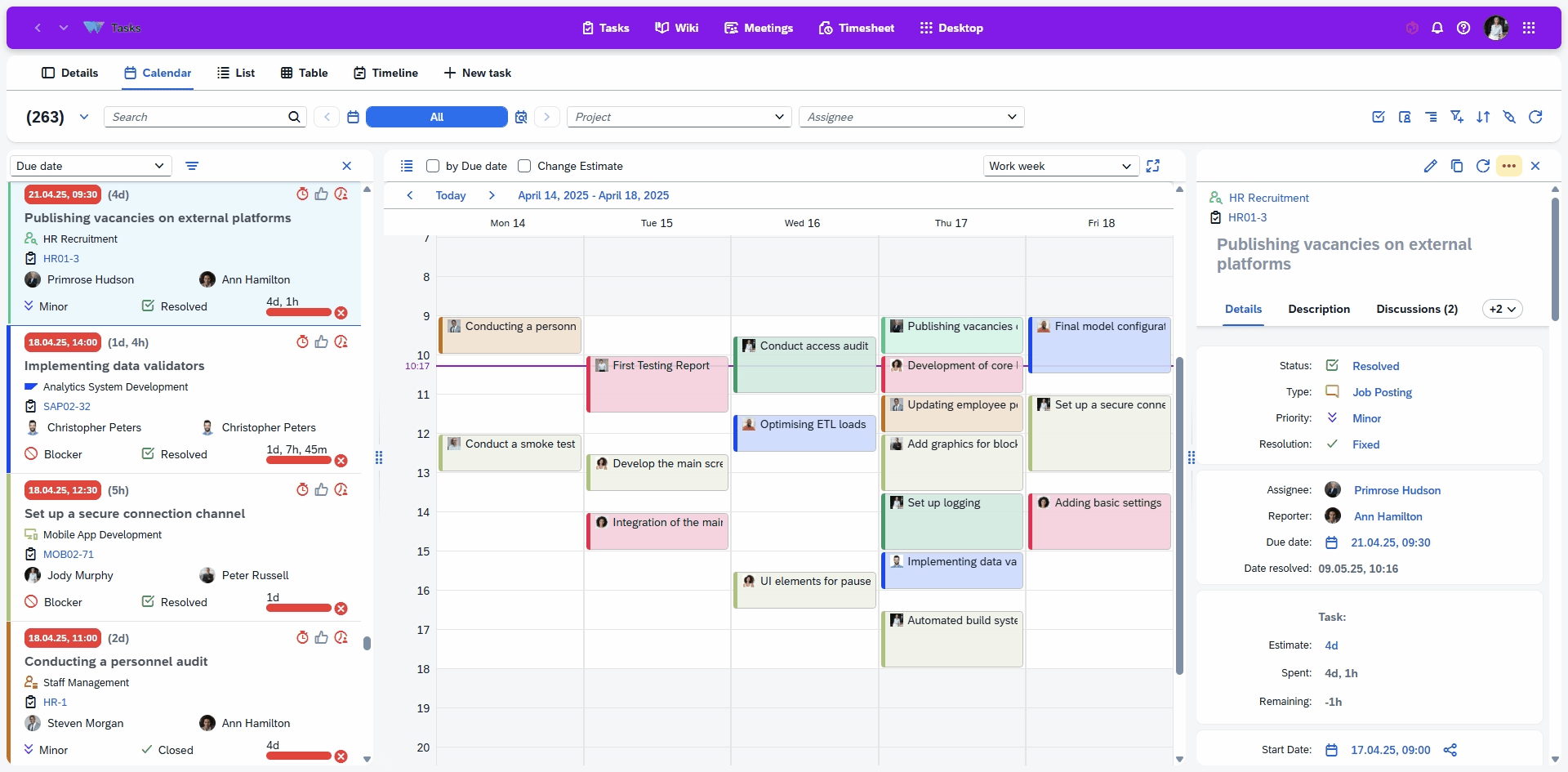The width and height of the screenshot is (1568, 772).
Task: Enable the by Due date checkbox
Action: pyautogui.click(x=433, y=166)
